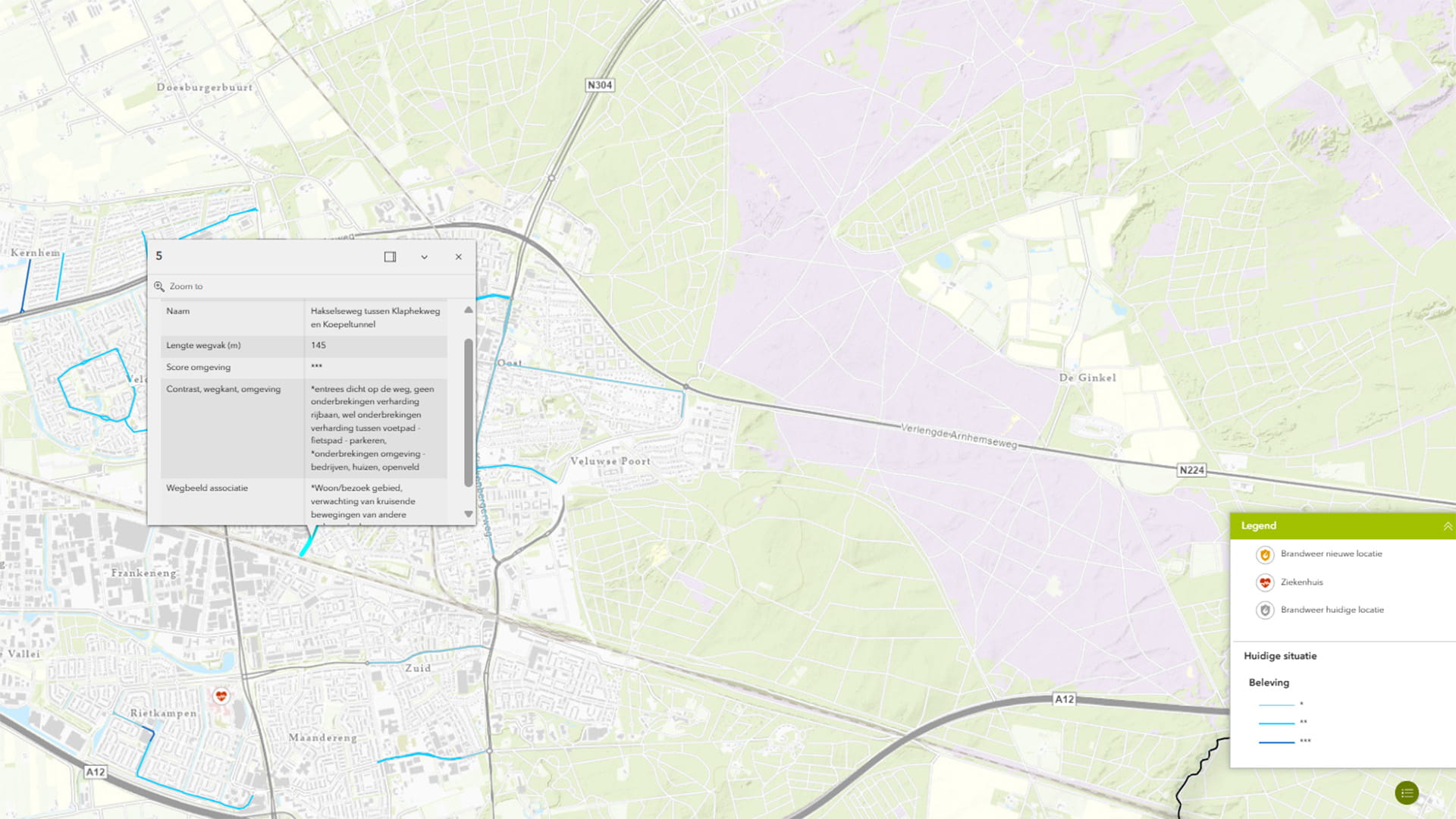Open the green circular widget button bottom right

[1408, 792]
